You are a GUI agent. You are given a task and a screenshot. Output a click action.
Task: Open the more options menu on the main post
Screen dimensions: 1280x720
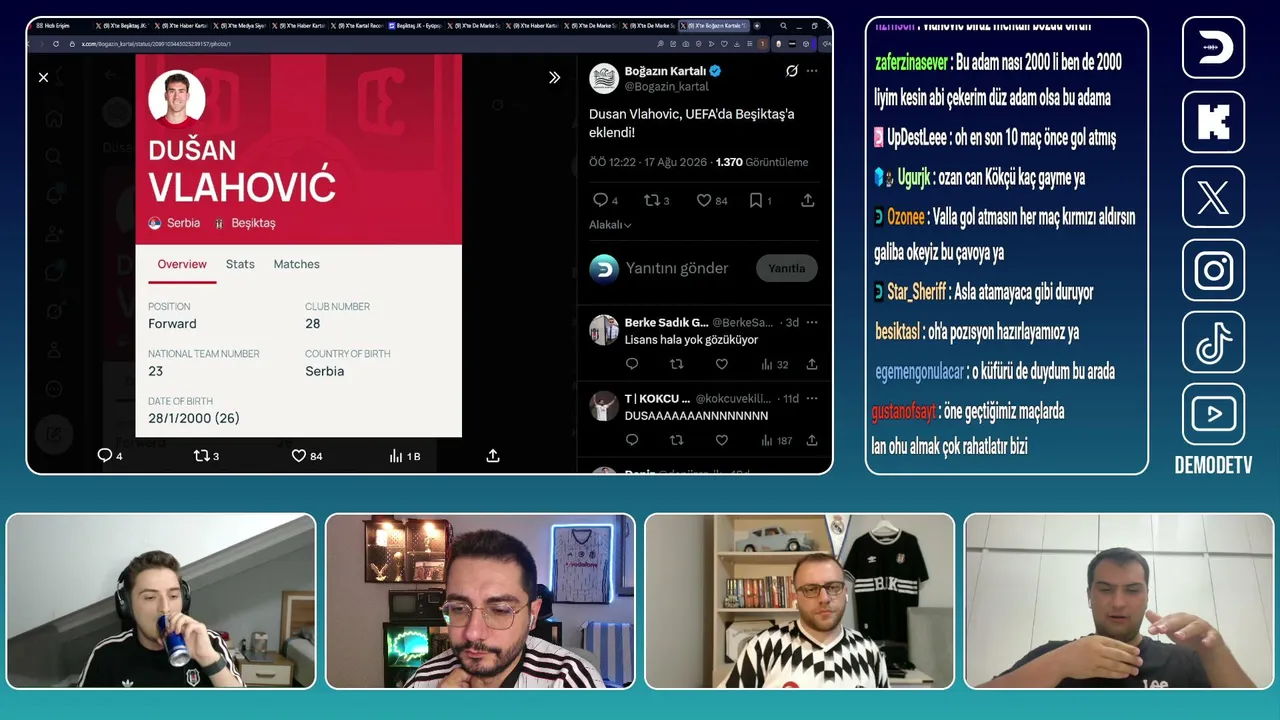[812, 71]
